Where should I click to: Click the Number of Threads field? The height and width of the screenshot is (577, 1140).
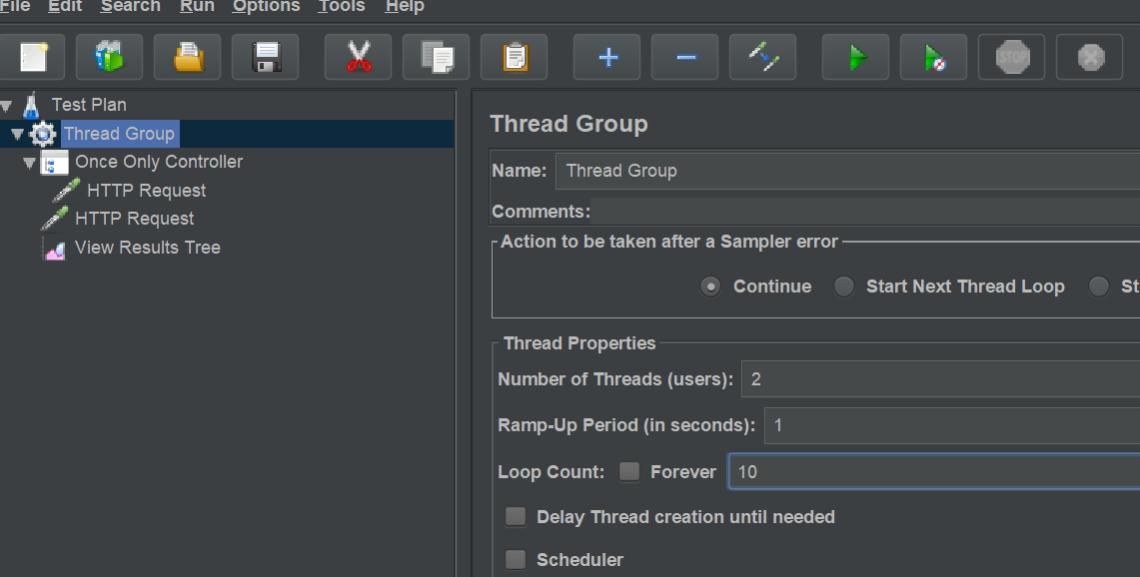click(x=940, y=379)
